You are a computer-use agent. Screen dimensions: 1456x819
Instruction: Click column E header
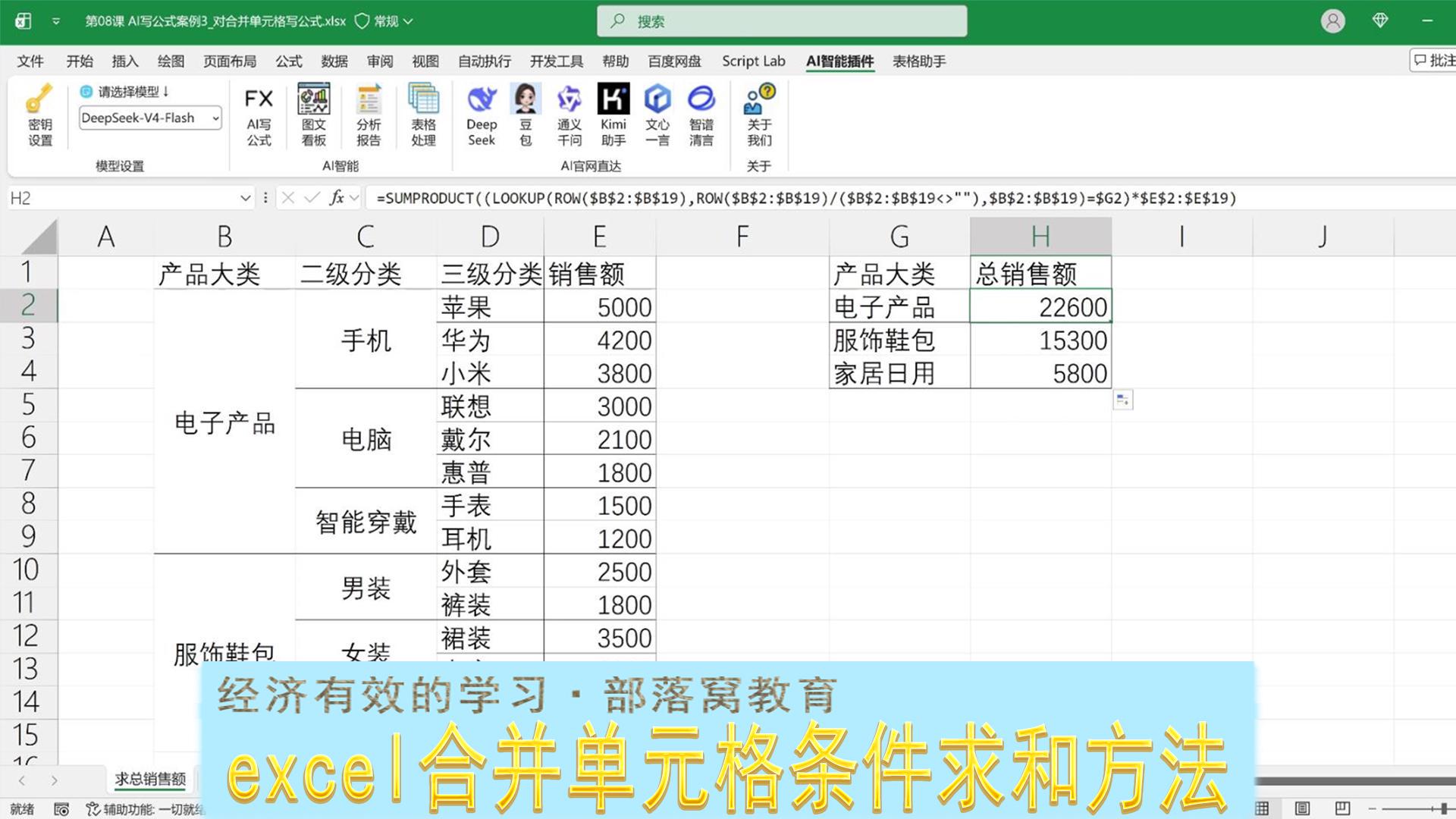pyautogui.click(x=599, y=237)
